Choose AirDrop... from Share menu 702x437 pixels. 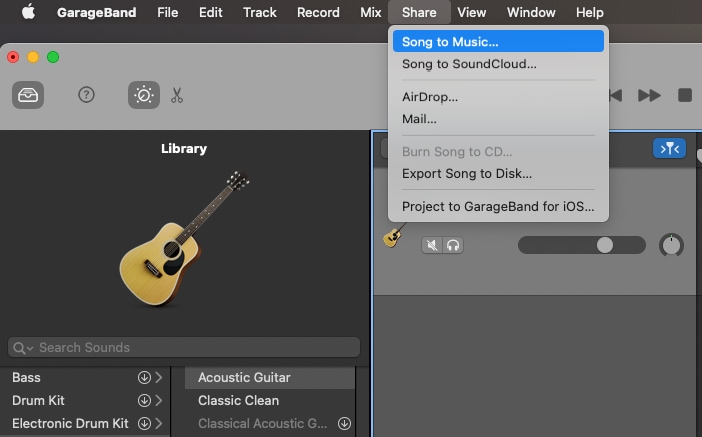(x=498, y=97)
